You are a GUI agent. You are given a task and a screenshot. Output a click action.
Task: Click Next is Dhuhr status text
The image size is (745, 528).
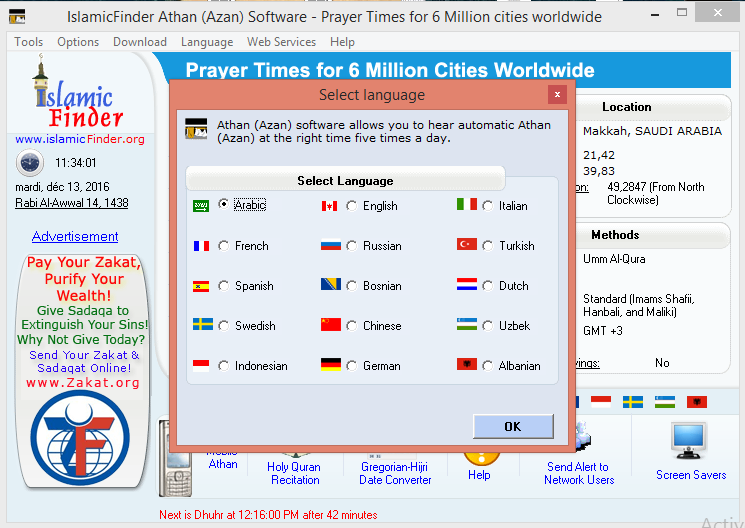268,515
